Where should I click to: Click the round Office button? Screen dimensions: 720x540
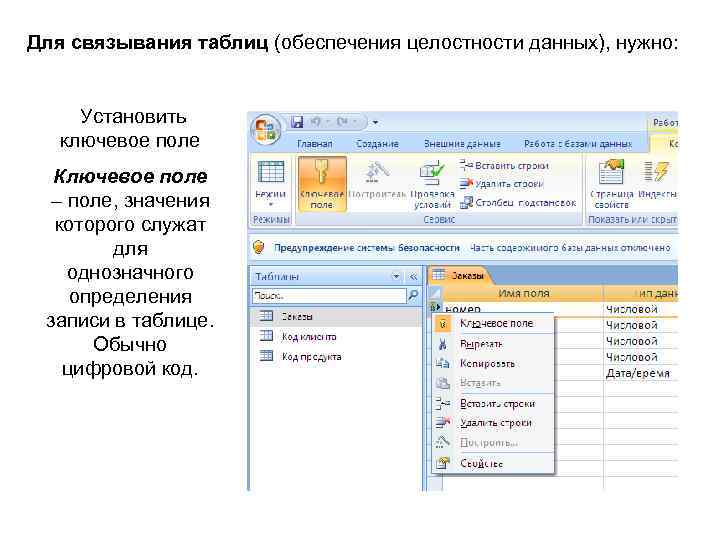pos(265,129)
